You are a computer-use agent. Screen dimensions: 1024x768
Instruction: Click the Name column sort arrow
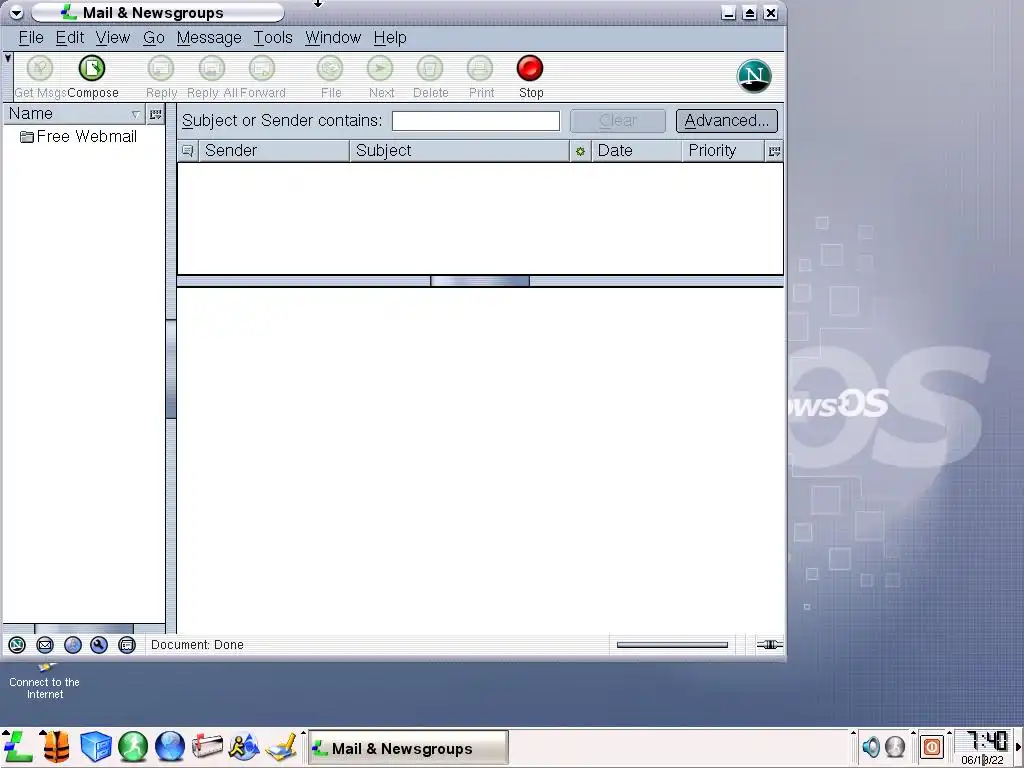pos(136,114)
